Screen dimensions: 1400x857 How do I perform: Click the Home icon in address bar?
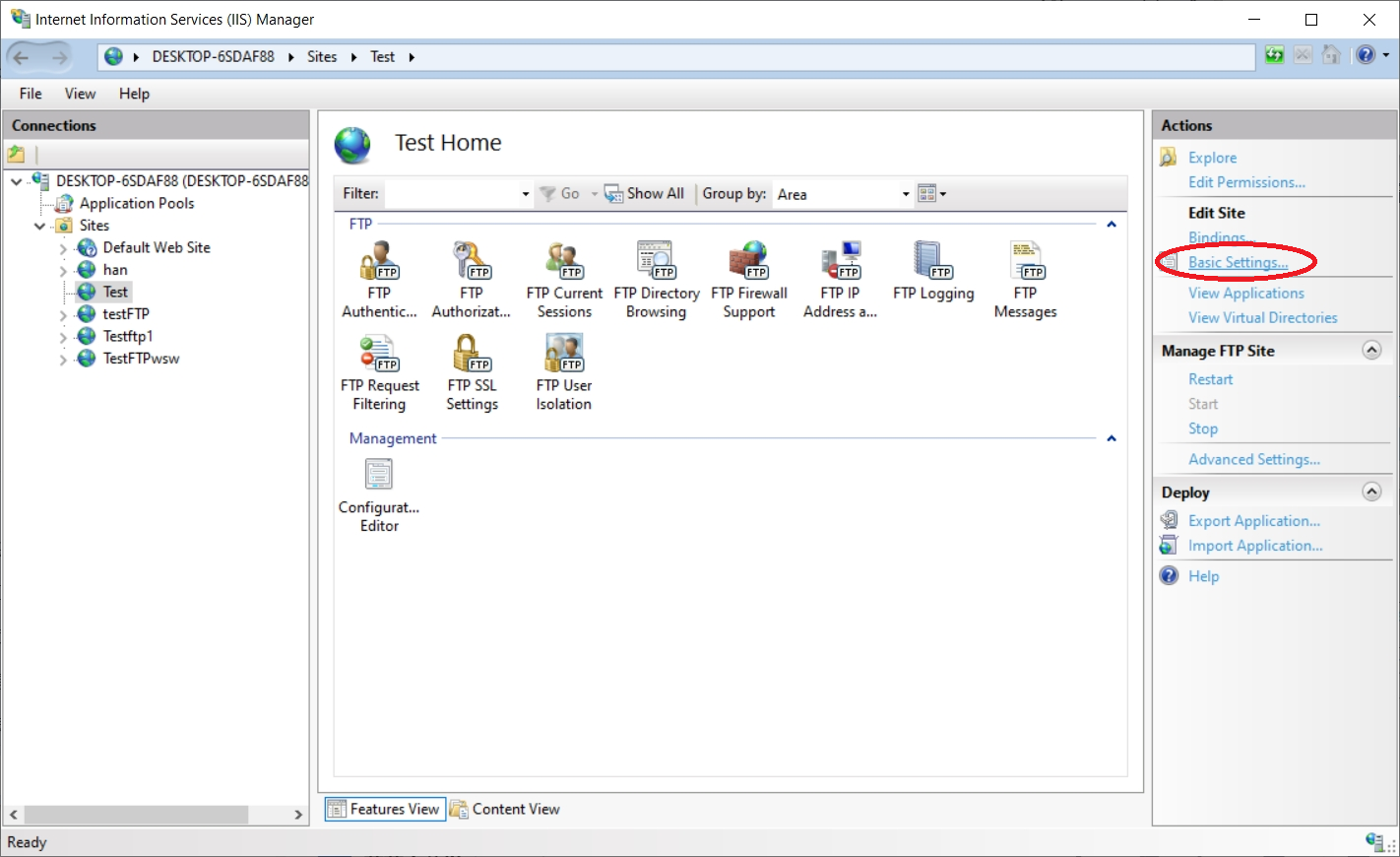coord(1331,55)
